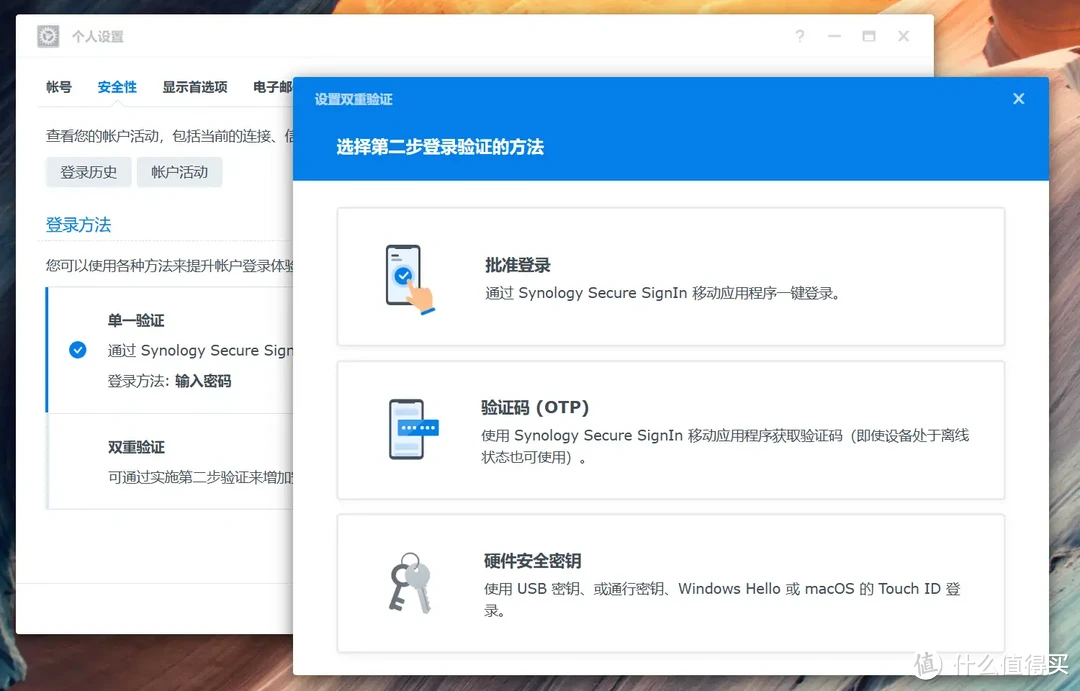Select the 安全性 tab

coord(116,87)
